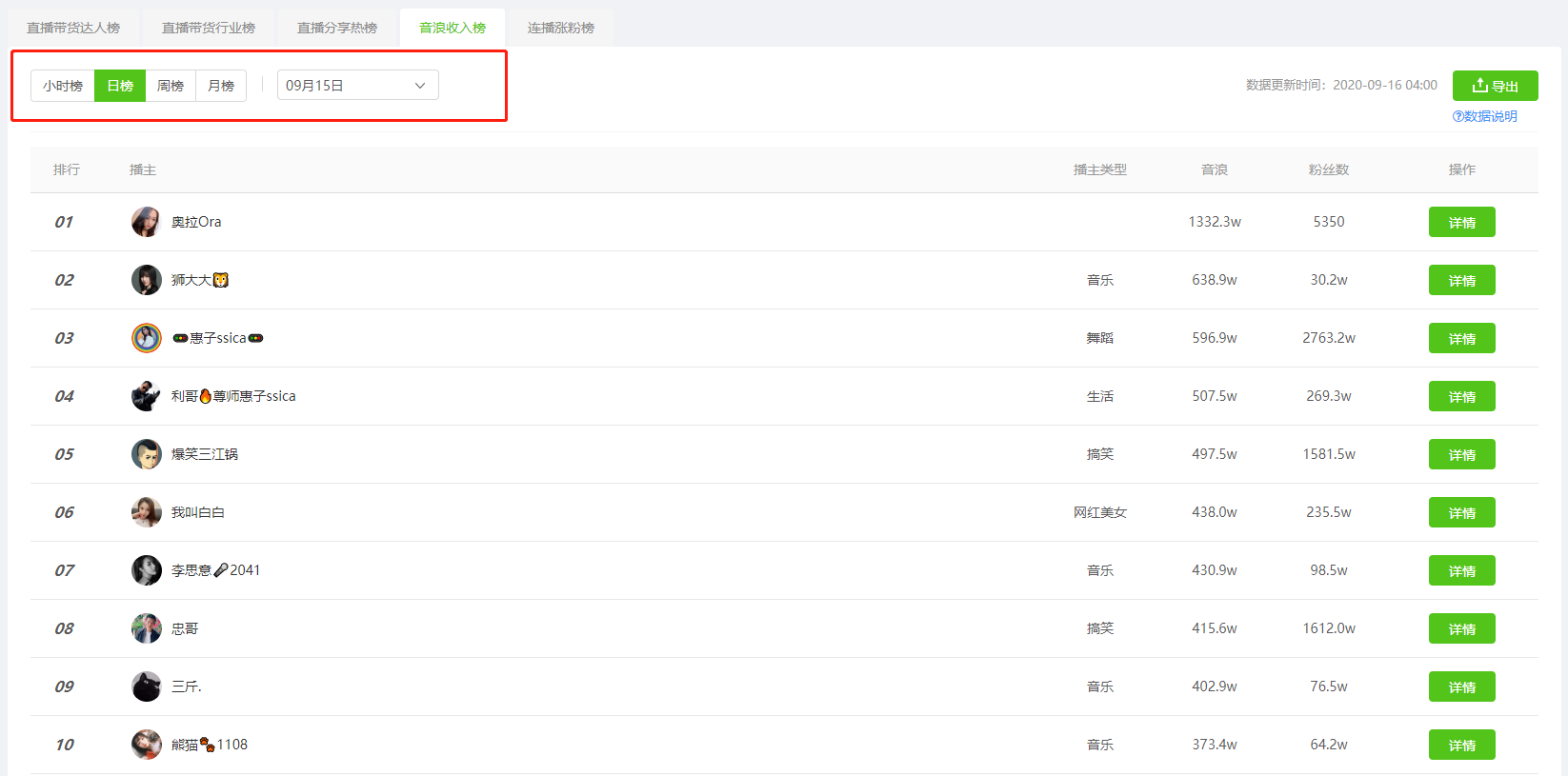Open the 09月15日 date dropdown
The width and height of the screenshot is (1568, 776).
[358, 86]
